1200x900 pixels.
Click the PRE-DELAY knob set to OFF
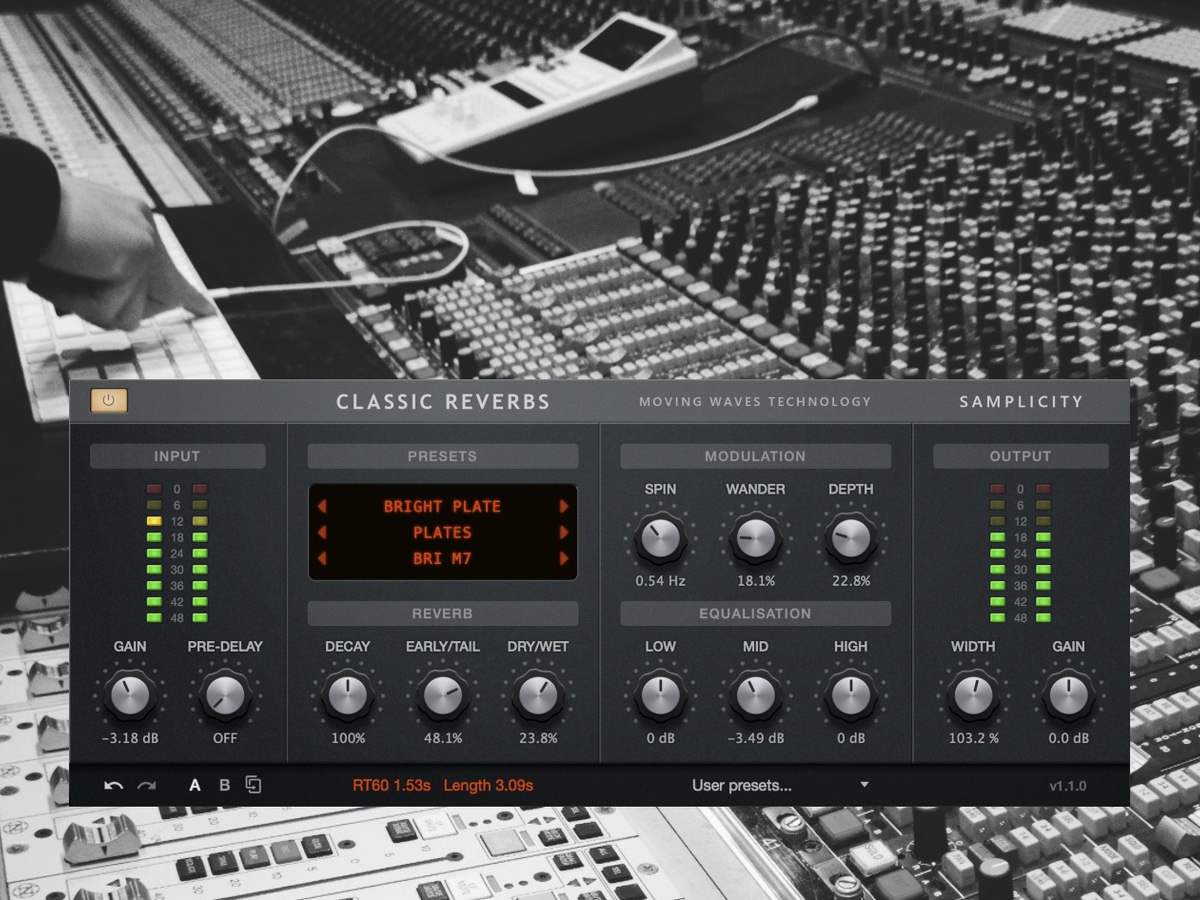pyautogui.click(x=224, y=698)
